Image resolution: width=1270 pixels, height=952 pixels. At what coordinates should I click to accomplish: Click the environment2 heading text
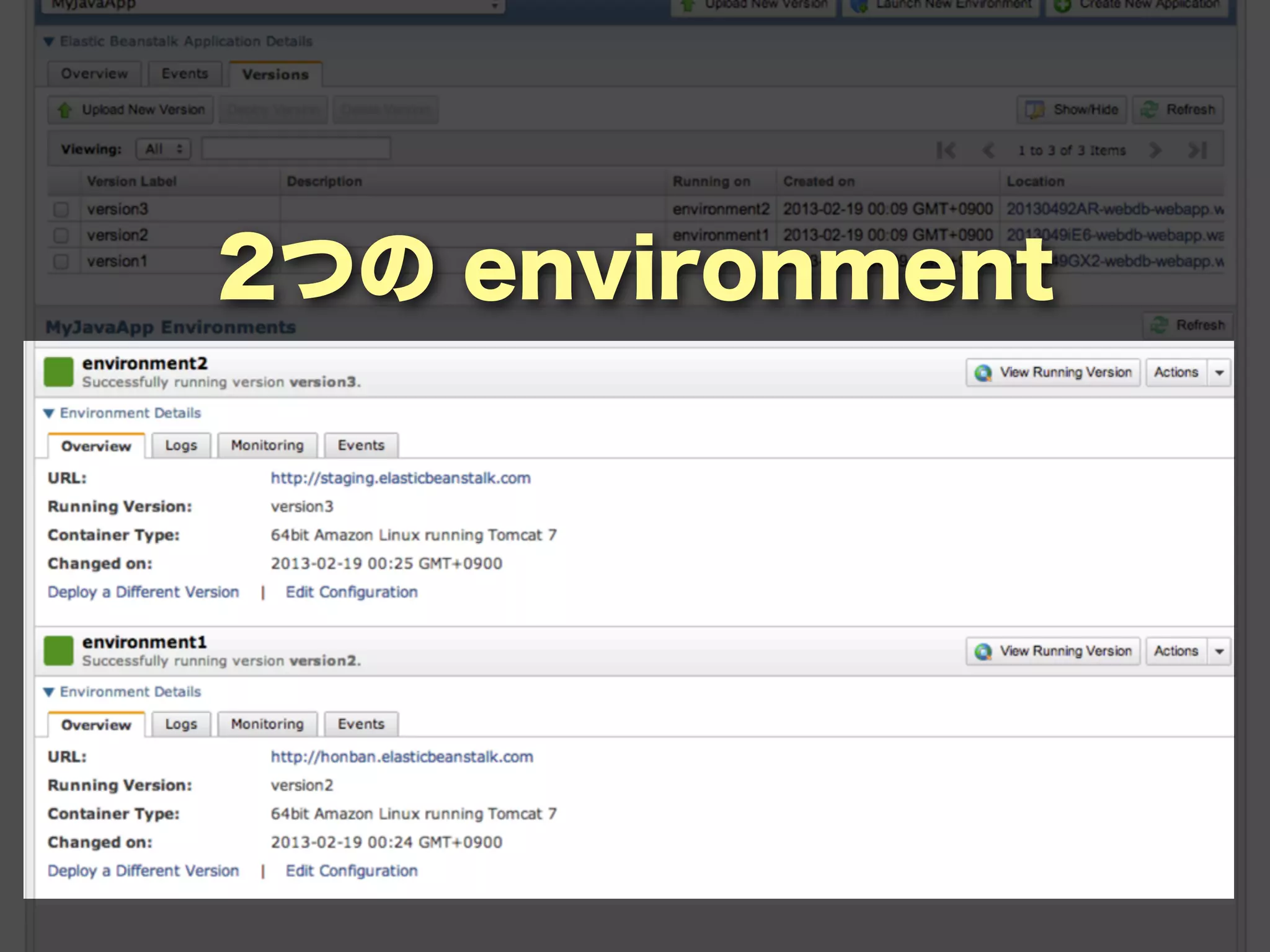click(144, 363)
